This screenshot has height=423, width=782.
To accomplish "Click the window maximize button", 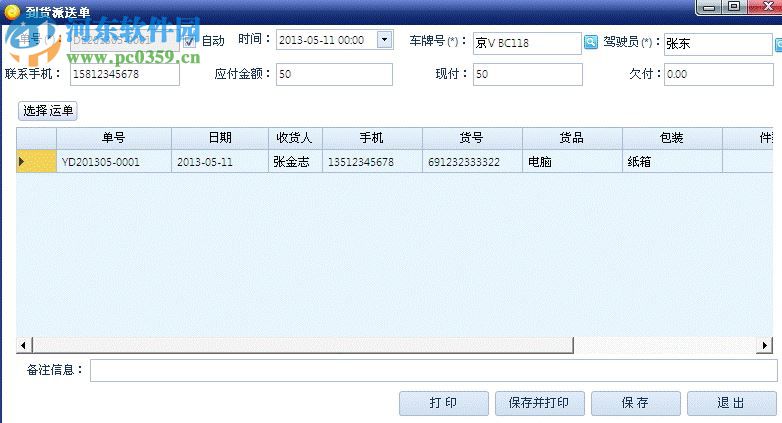I will pos(734,6).
